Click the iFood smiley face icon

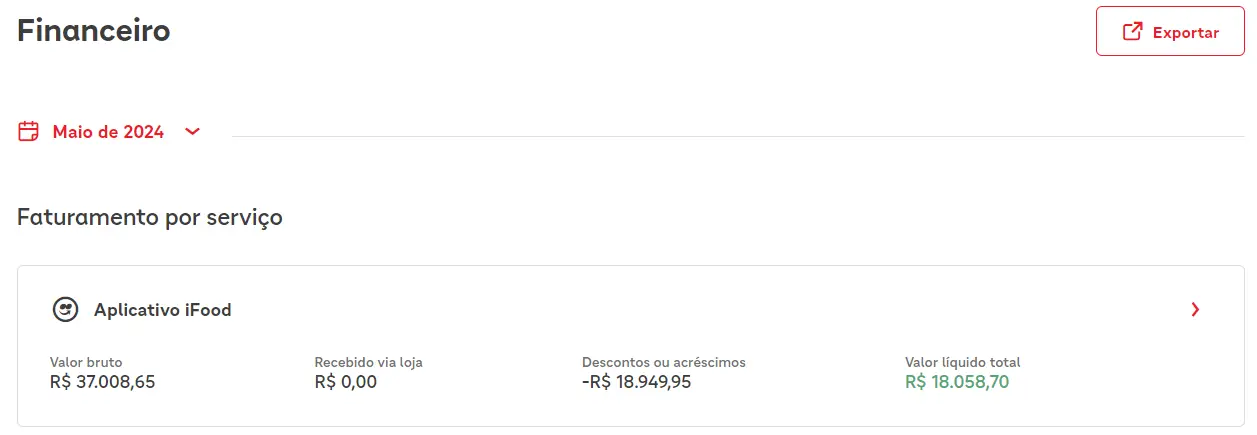(x=65, y=310)
